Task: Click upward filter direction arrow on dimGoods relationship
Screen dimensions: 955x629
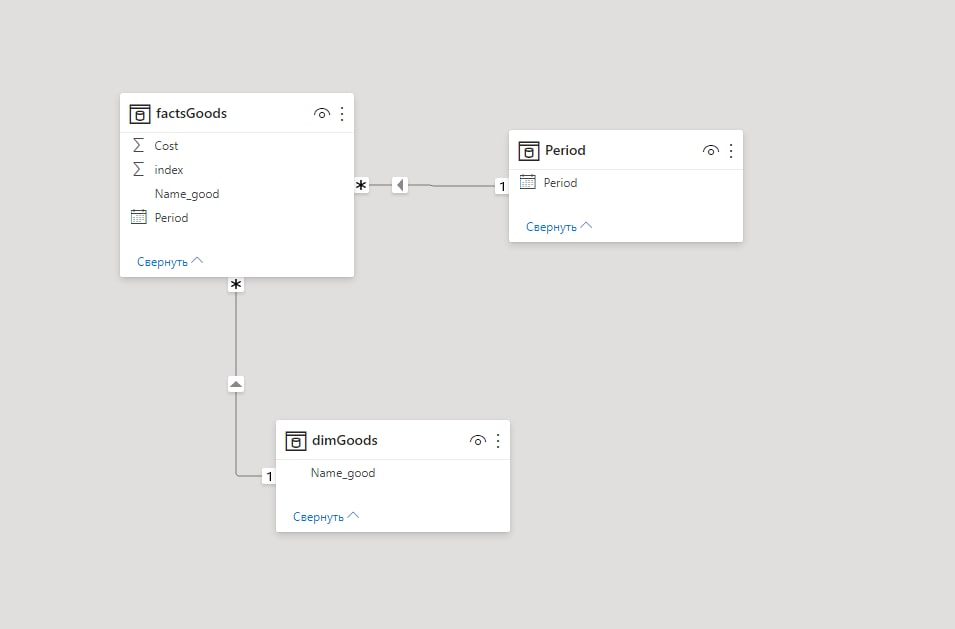Action: pos(236,384)
